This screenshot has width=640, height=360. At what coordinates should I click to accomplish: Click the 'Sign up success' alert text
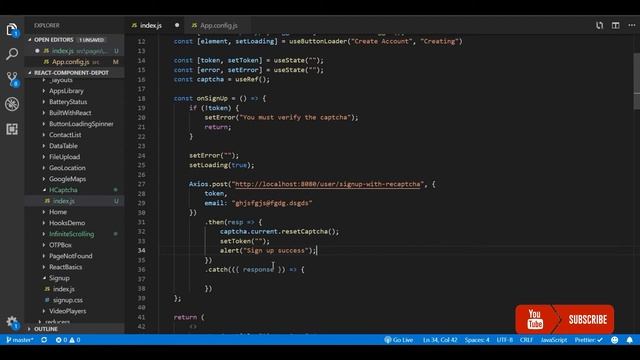click(276, 251)
